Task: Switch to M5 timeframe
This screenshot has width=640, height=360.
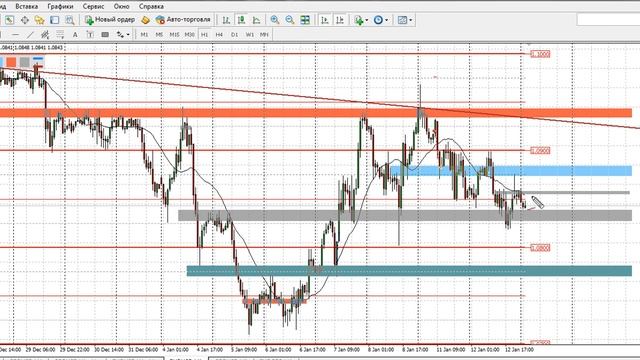Action: coord(159,35)
